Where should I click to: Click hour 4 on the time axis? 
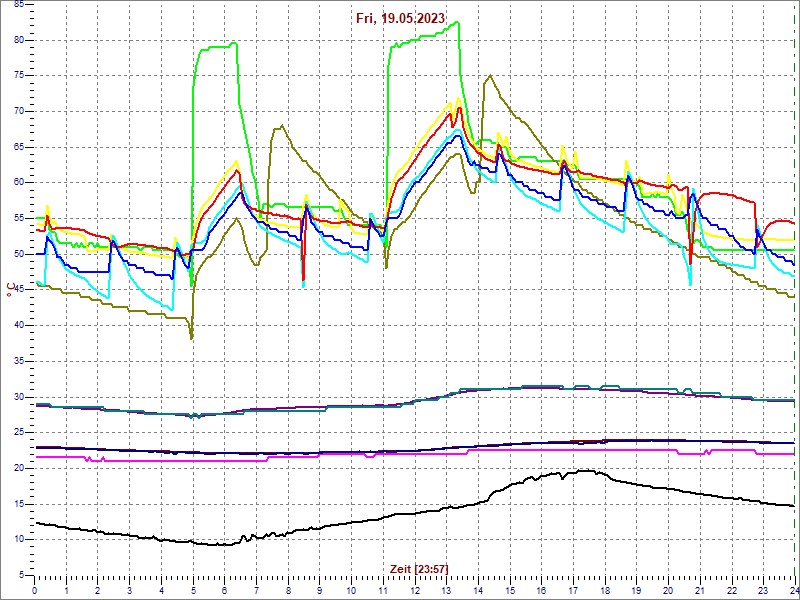161,588
